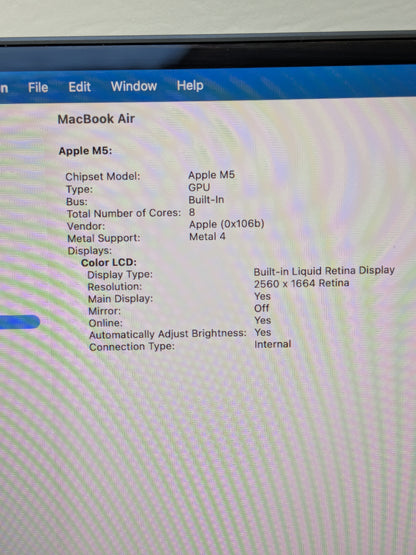The width and height of the screenshot is (416, 555).
Task: Select the 'Color LCD:' heading
Action: click(x=109, y=263)
